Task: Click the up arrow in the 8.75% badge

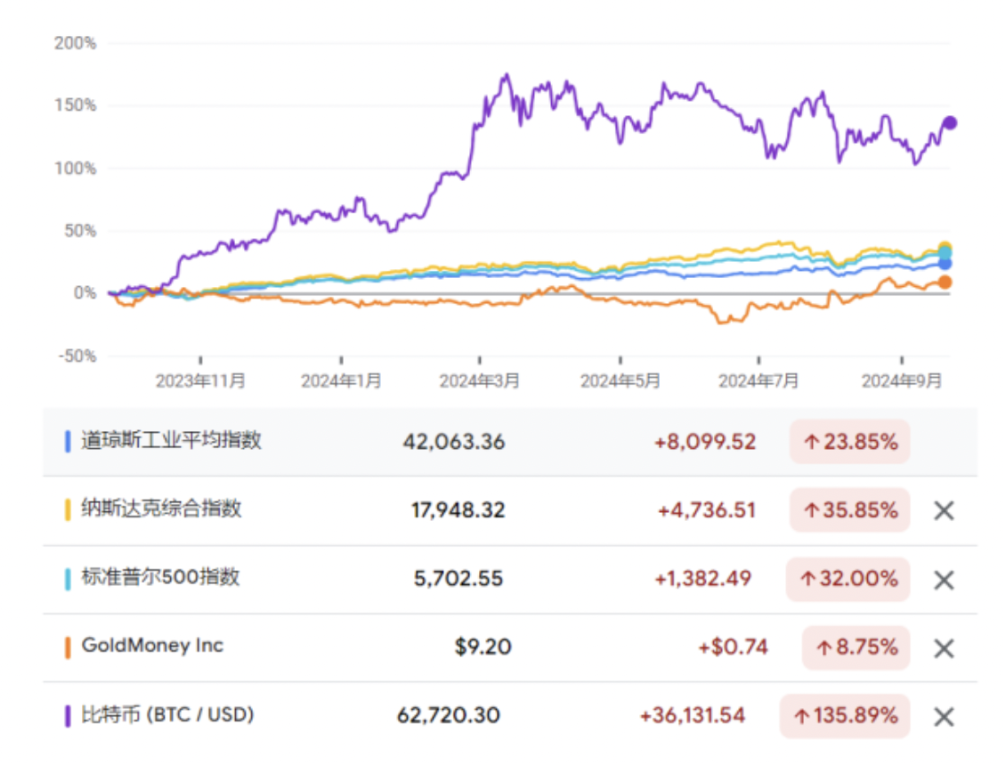Action: [824, 648]
